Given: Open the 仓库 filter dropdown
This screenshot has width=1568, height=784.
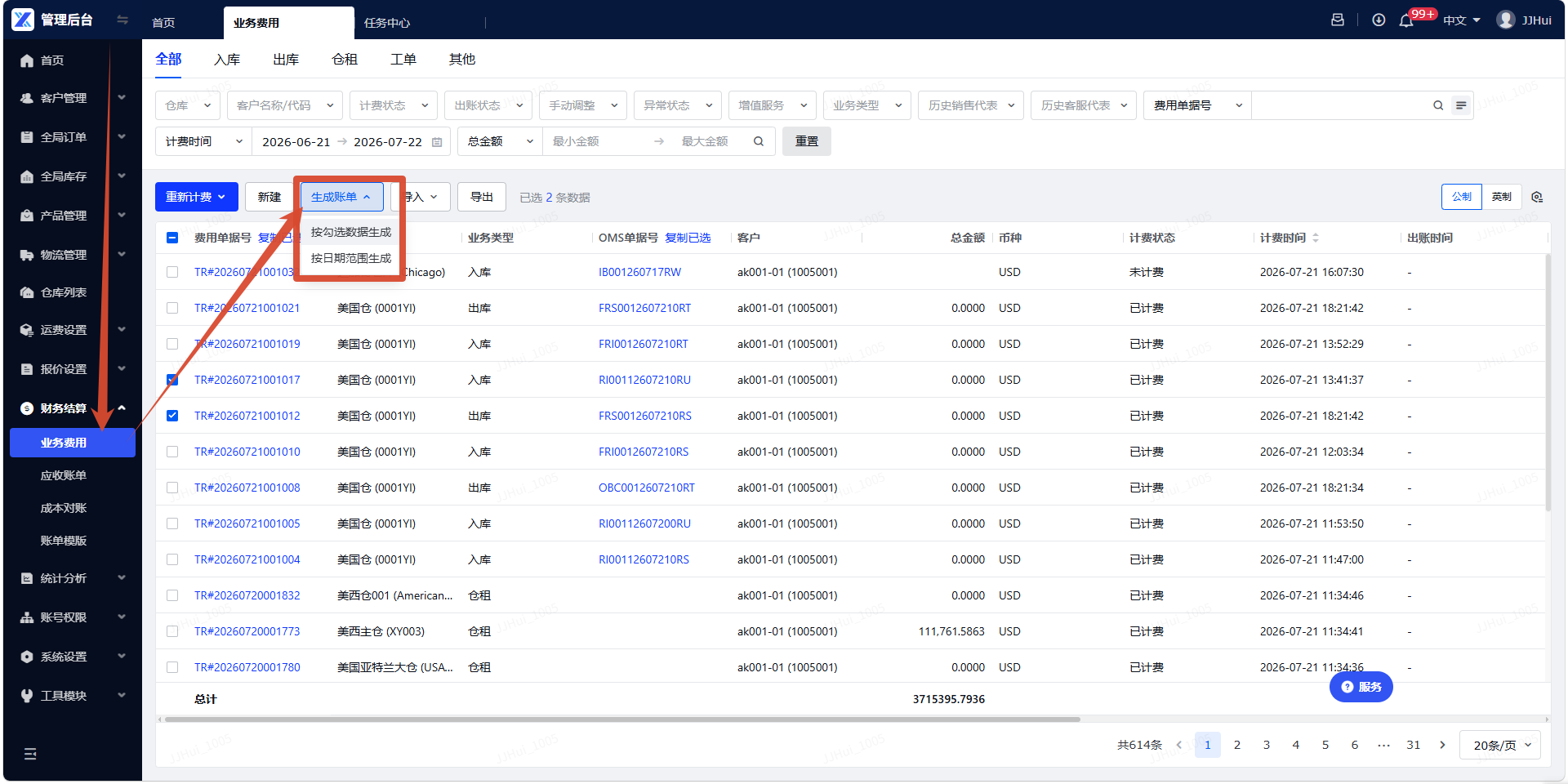Looking at the screenshot, I should point(188,105).
